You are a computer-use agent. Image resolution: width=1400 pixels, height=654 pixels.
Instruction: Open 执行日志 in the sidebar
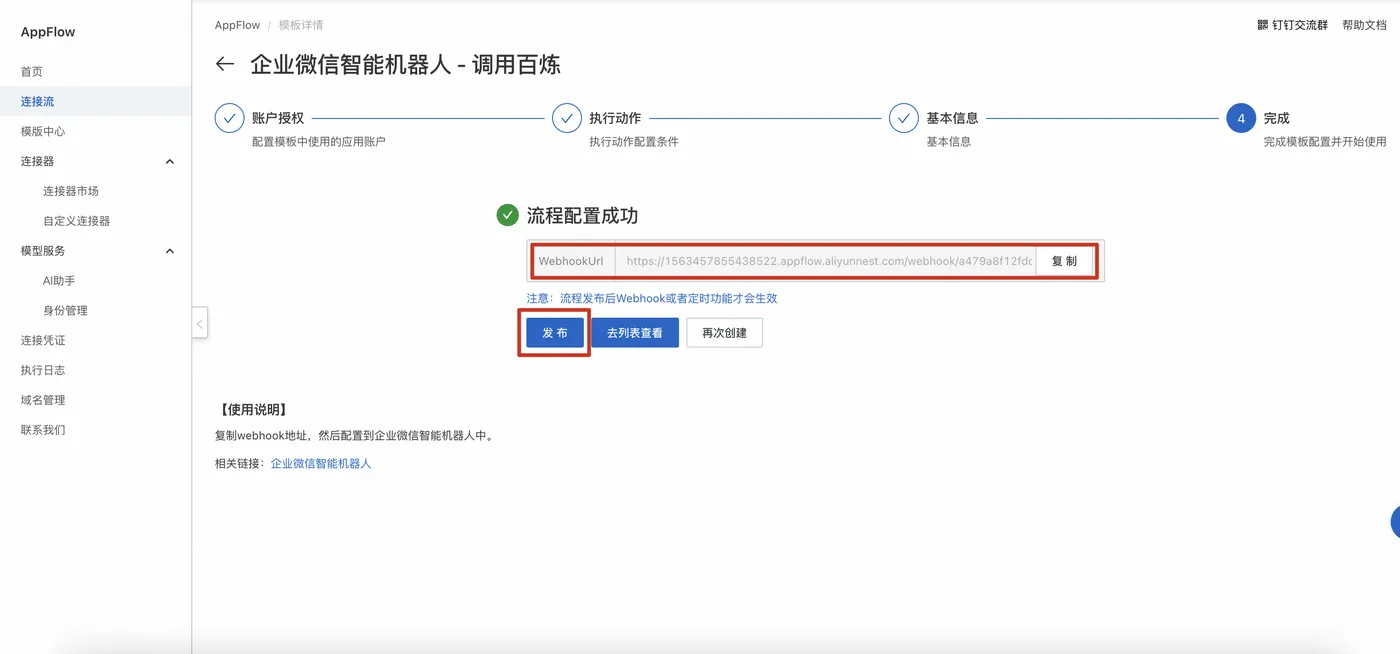(43, 370)
